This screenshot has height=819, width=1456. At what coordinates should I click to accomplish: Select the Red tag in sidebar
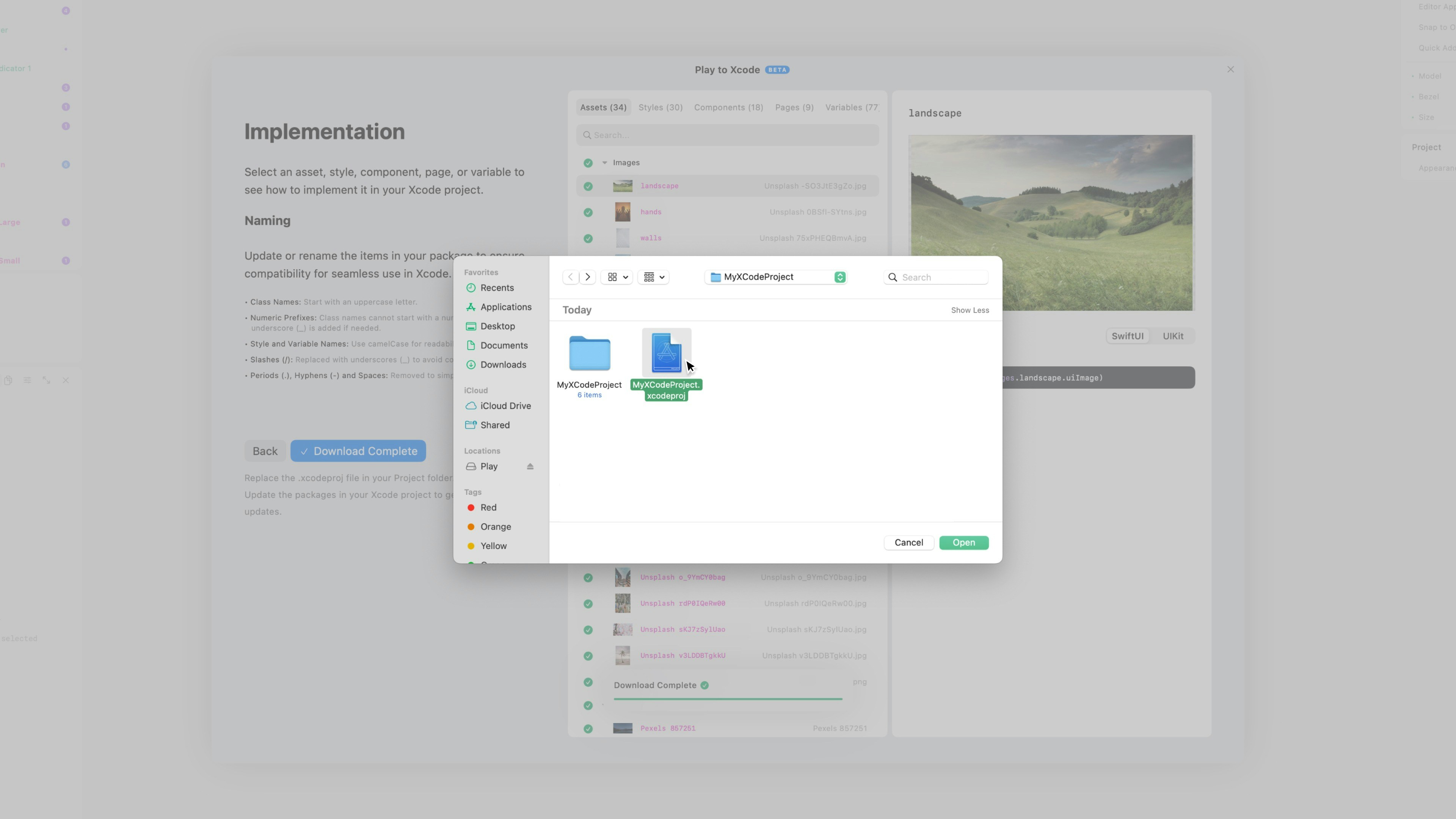click(x=488, y=508)
